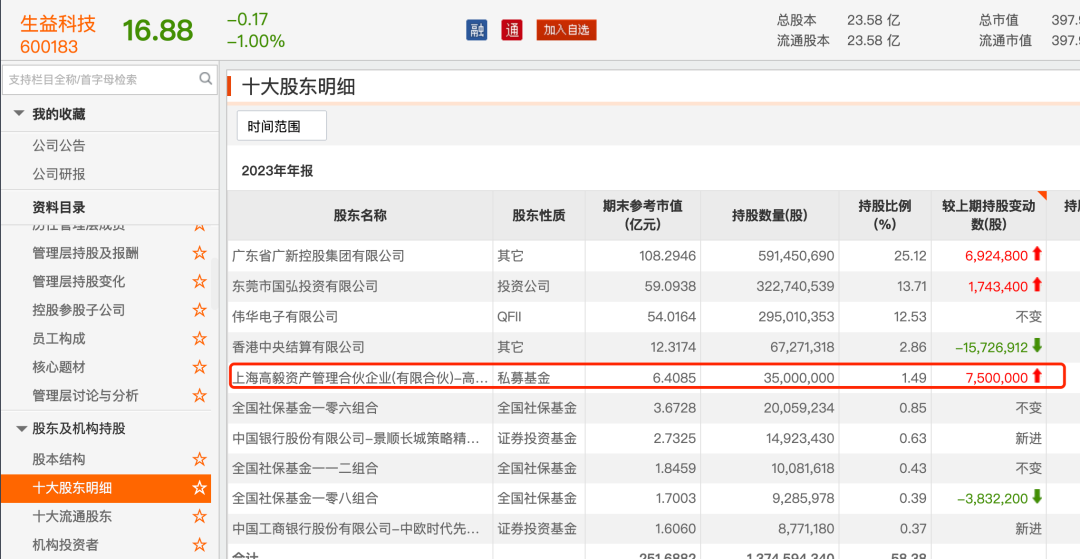
Task: Toggle favorite star for 核心题材
Action: 200,368
